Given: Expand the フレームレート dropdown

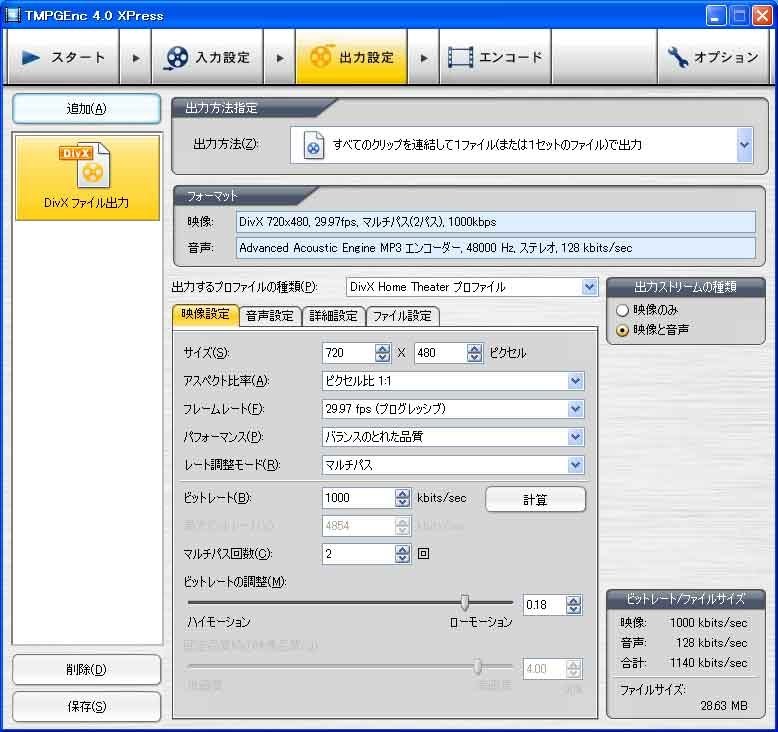Looking at the screenshot, I should (575, 409).
